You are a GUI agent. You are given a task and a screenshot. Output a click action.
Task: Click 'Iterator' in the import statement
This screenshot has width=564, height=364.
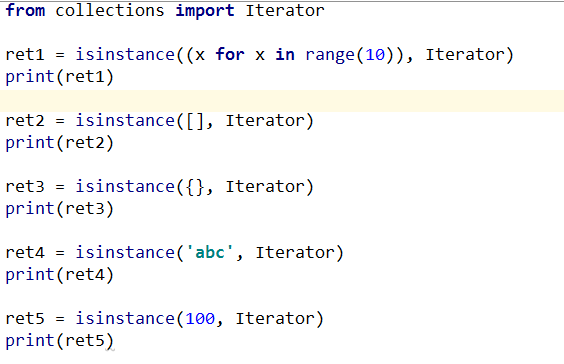pos(285,10)
